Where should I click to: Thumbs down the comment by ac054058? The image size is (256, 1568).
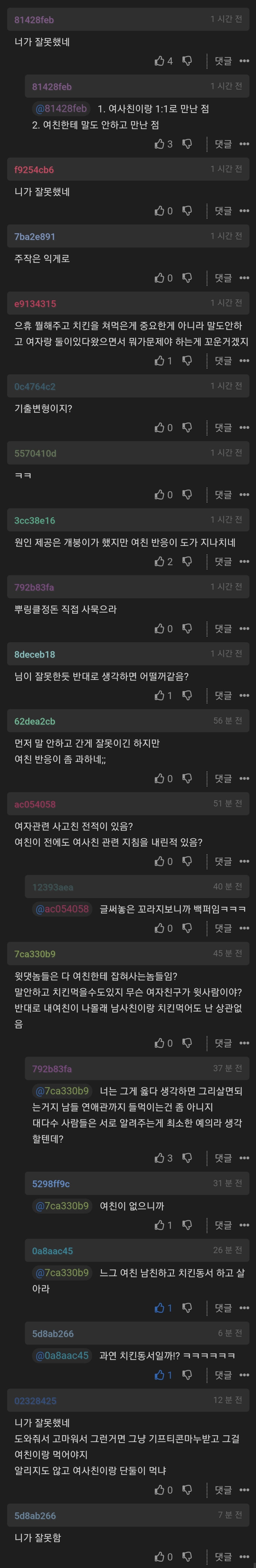pos(187,861)
